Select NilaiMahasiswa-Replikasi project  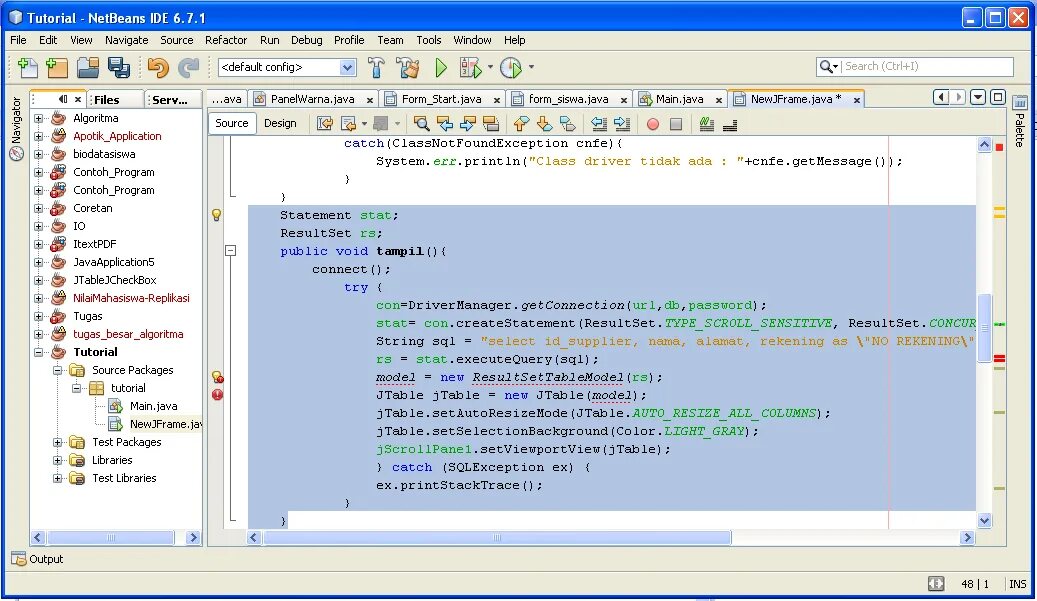(131, 298)
